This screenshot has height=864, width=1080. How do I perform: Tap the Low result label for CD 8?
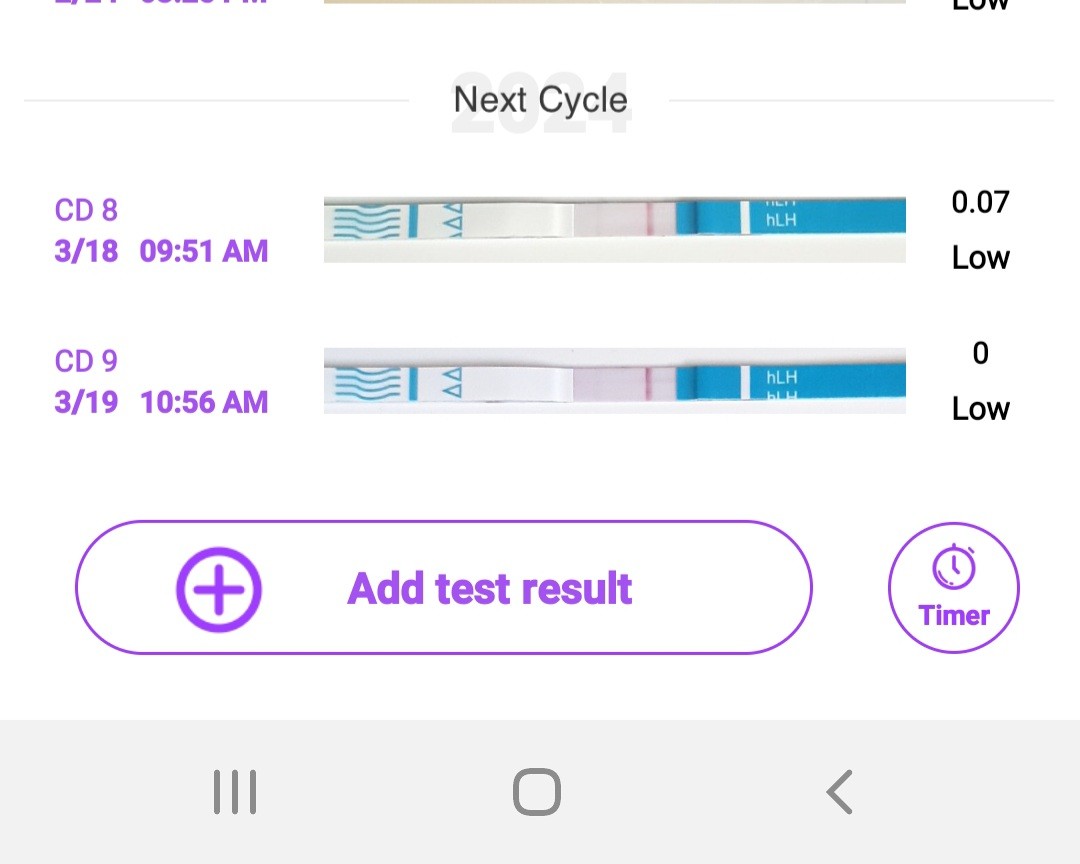980,258
